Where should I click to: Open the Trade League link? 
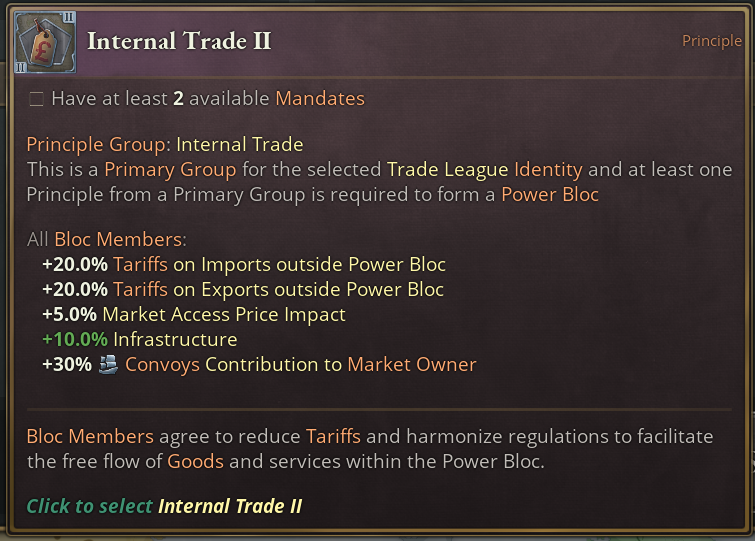[447, 169]
